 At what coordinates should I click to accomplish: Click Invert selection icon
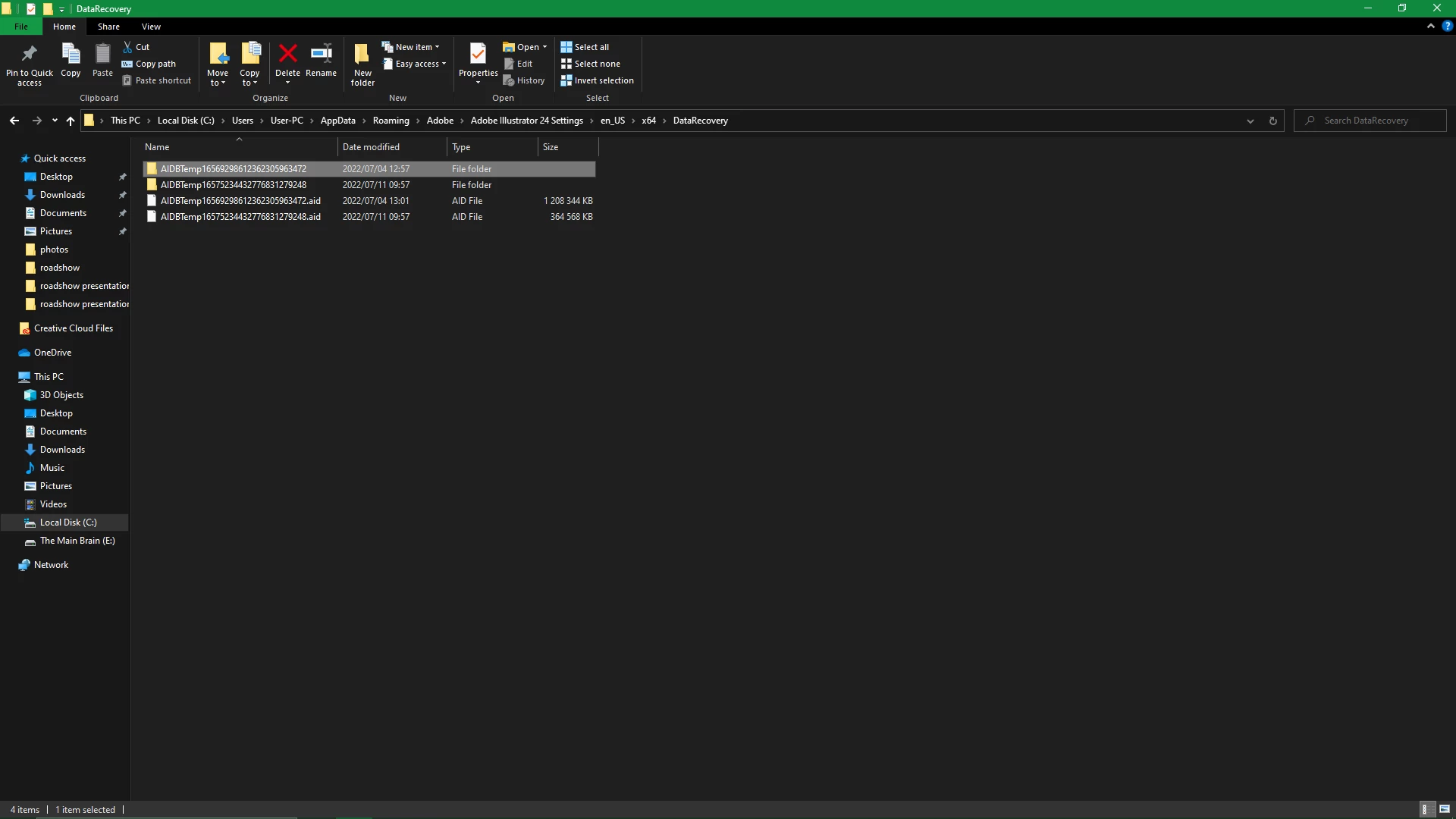[566, 80]
